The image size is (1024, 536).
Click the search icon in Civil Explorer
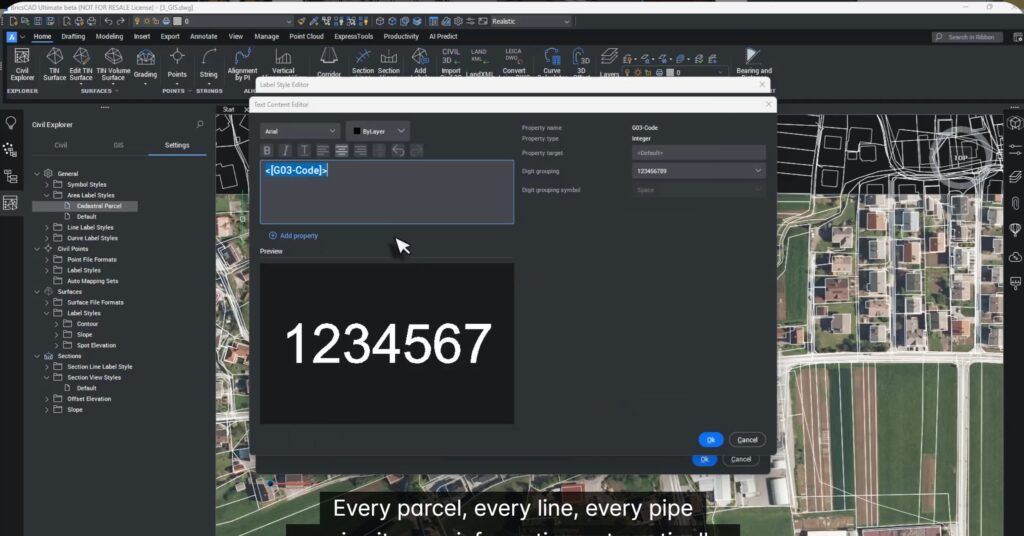click(200, 124)
